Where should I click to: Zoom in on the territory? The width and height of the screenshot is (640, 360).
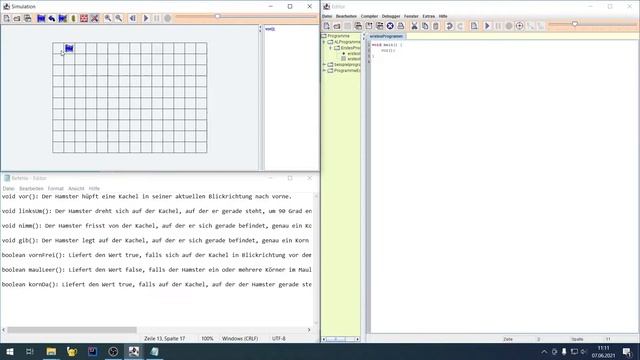pos(108,18)
